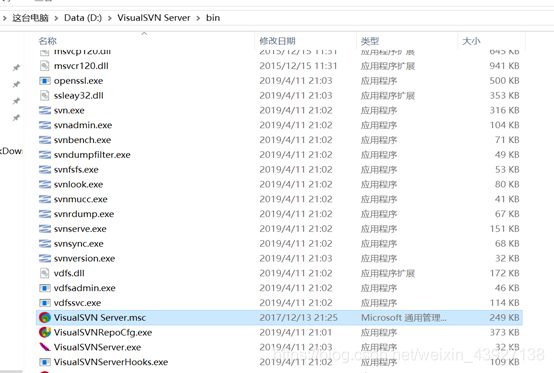Expand the chevron before 这台电脑 in address bar
This screenshot has width=554, height=373.
[x=4, y=18]
